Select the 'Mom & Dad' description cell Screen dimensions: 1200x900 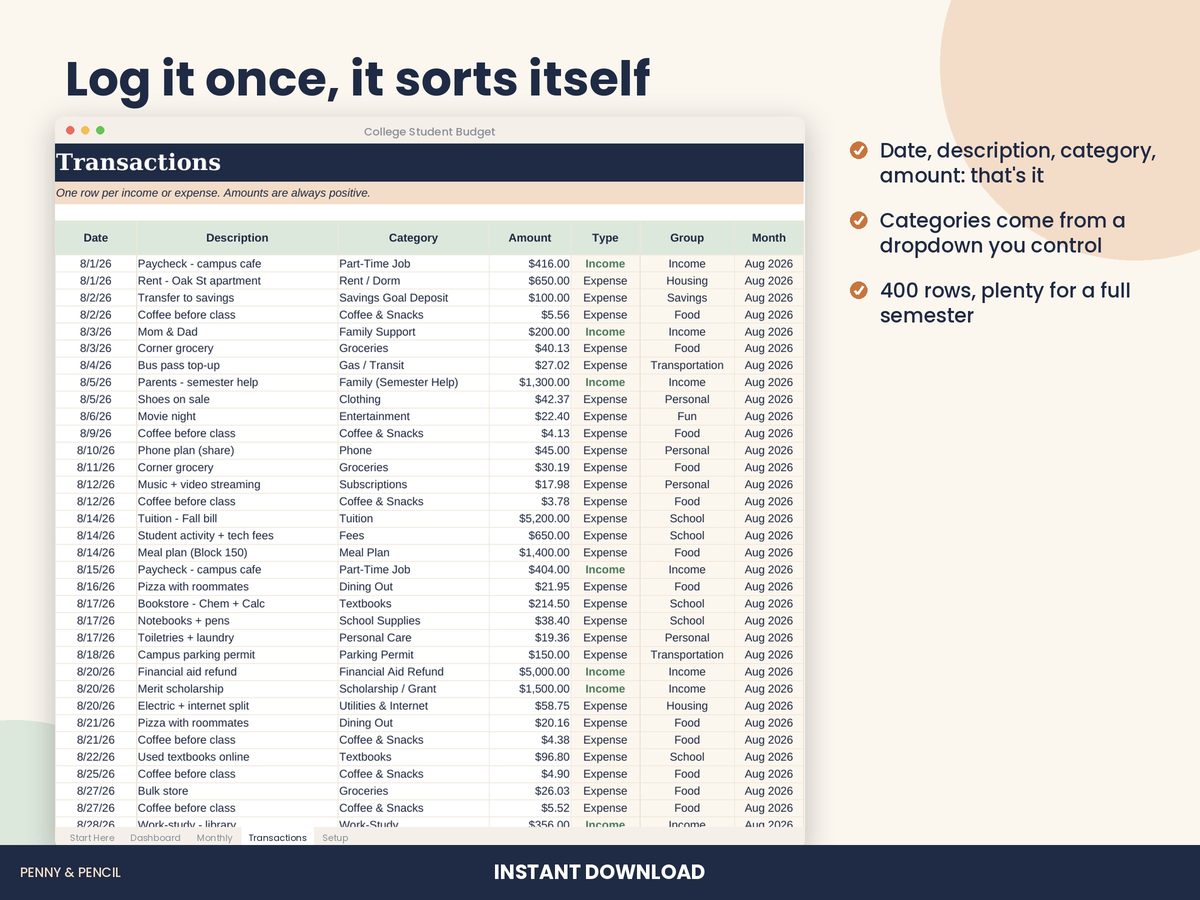237,332
